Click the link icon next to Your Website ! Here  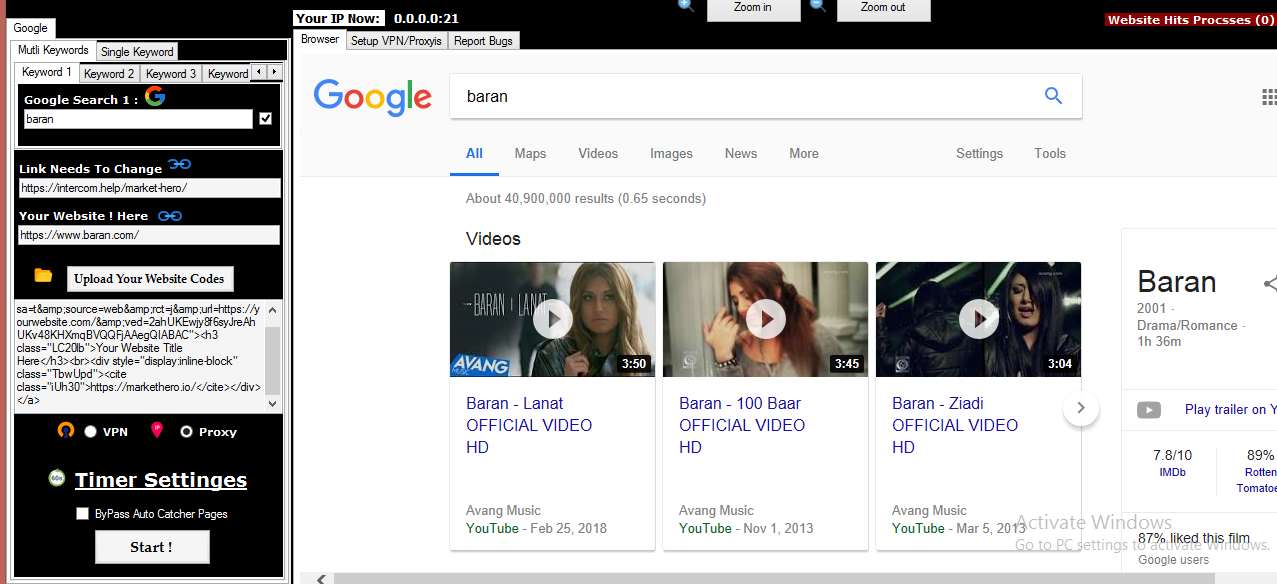(171, 215)
